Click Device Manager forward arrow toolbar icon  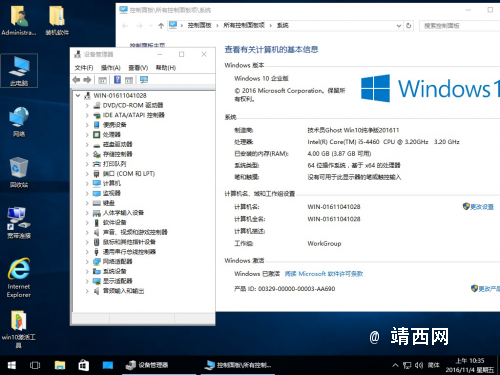pos(87,80)
